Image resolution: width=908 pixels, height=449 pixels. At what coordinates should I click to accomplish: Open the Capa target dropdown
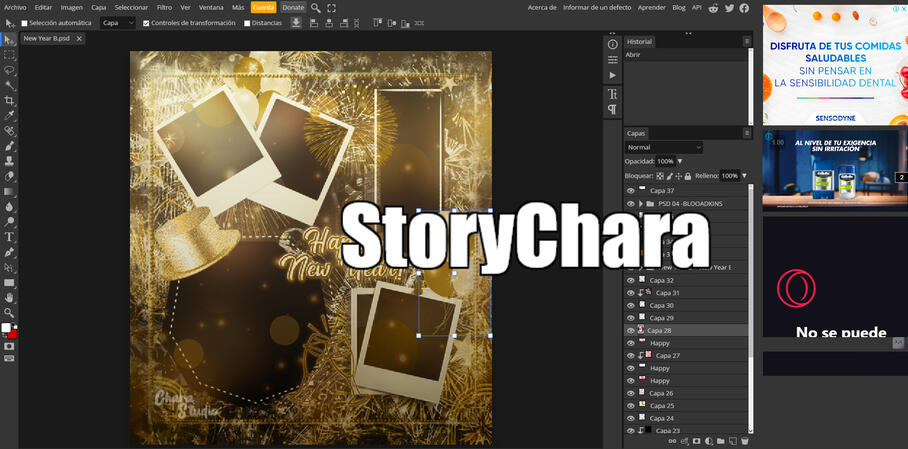click(117, 23)
